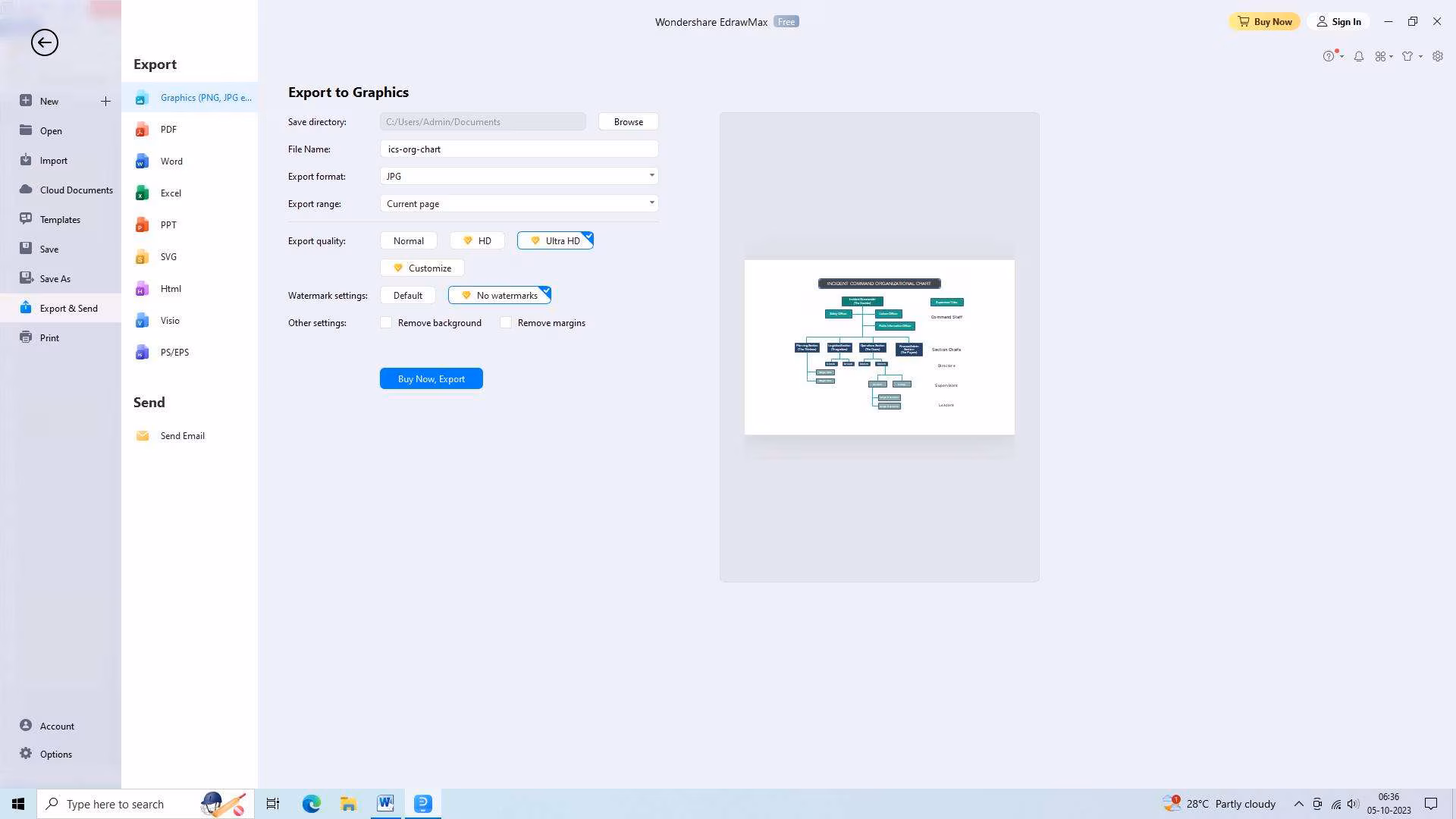This screenshot has width=1456, height=819.
Task: Select SVG export option
Action: click(168, 257)
